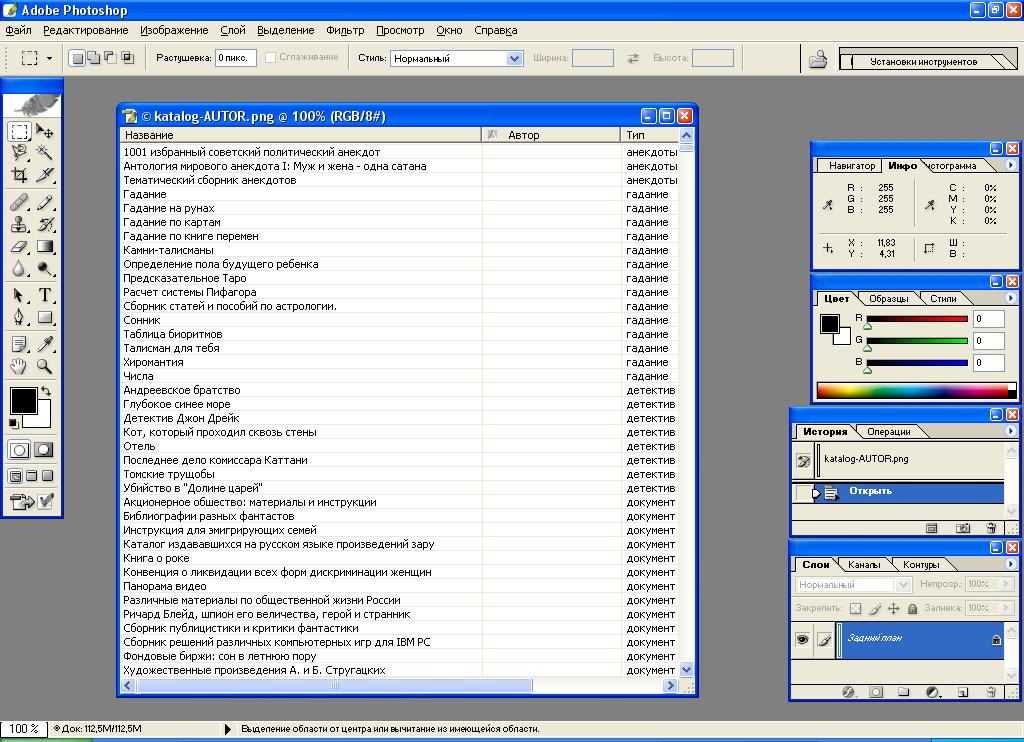Select the Healing Brush tool
1024x742 pixels.
click(x=20, y=202)
